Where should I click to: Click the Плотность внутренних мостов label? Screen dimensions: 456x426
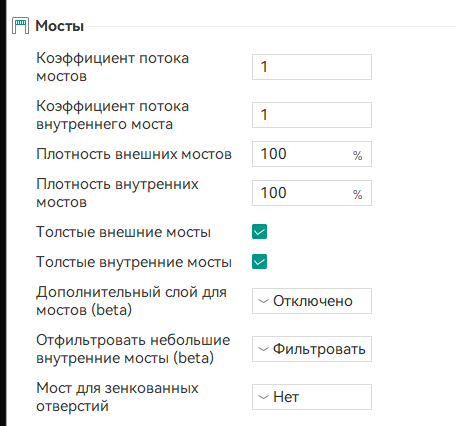[117, 193]
